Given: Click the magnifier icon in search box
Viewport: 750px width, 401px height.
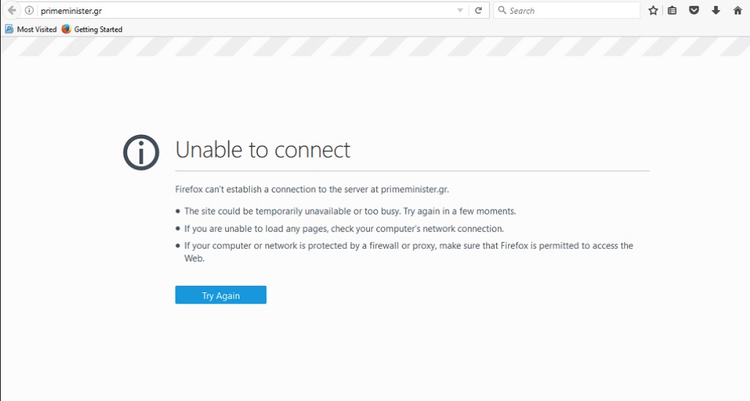Looking at the screenshot, I should tap(502, 10).
